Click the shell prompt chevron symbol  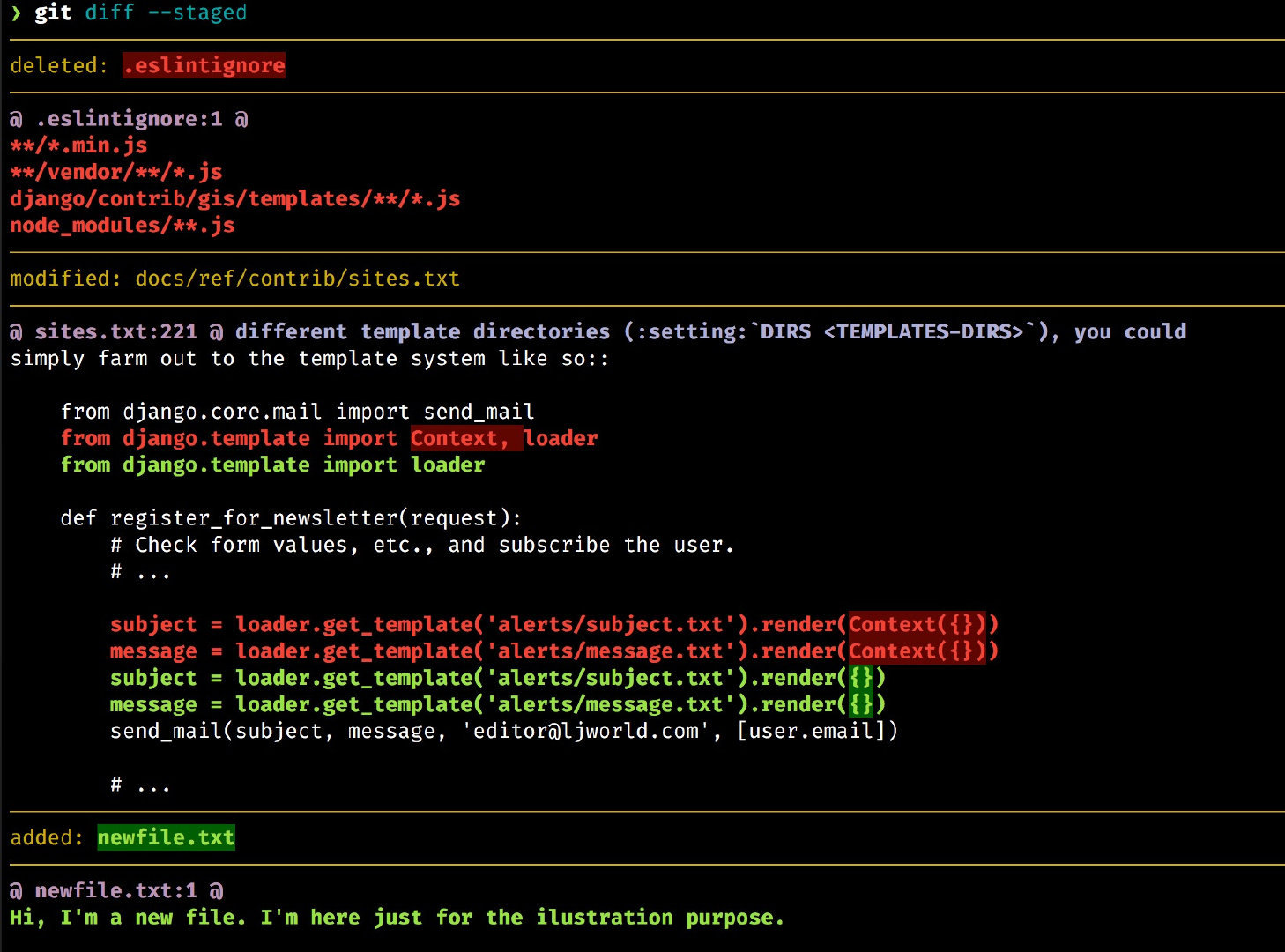click(16, 13)
